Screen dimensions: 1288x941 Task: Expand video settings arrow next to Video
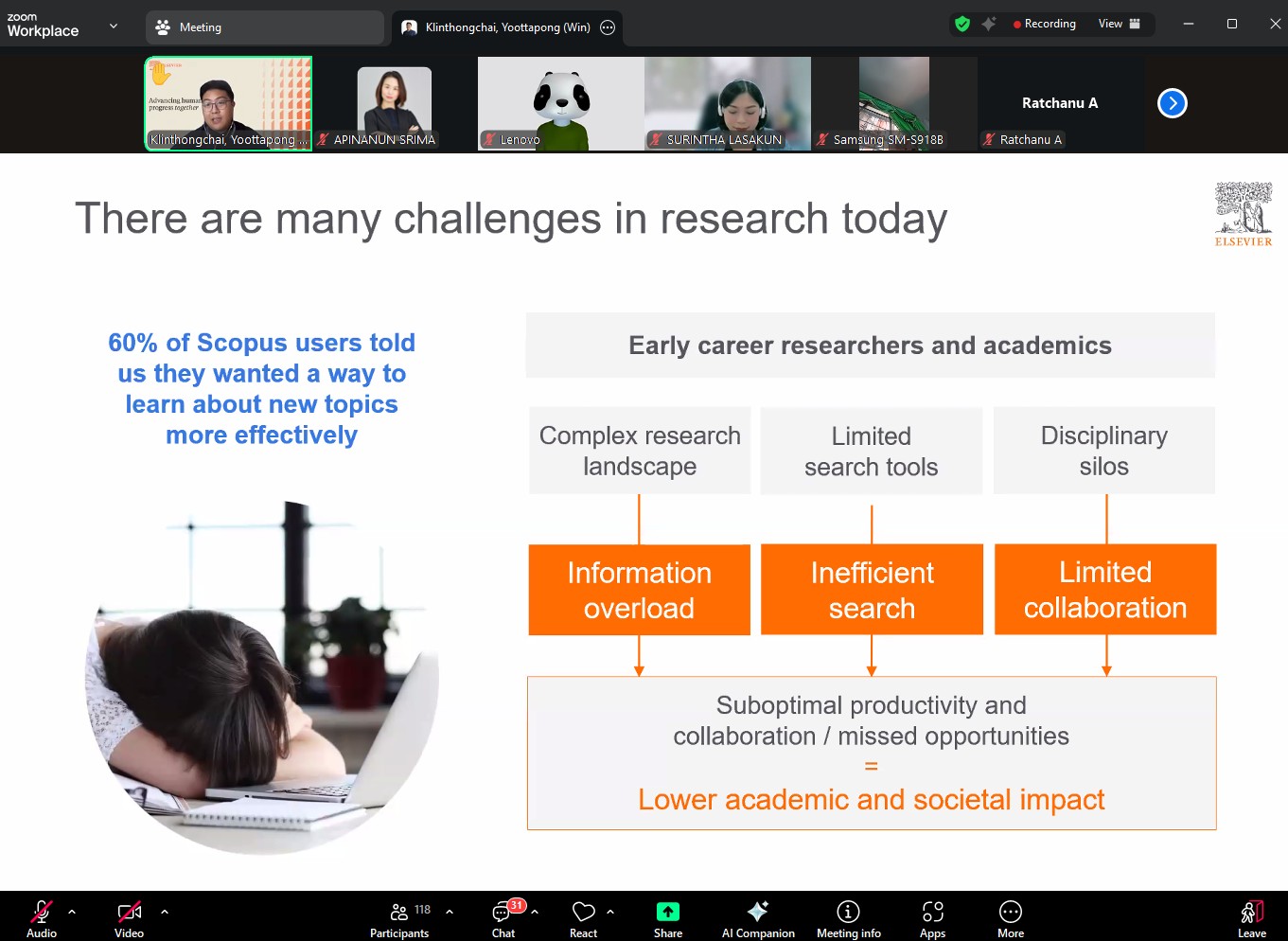[165, 912]
